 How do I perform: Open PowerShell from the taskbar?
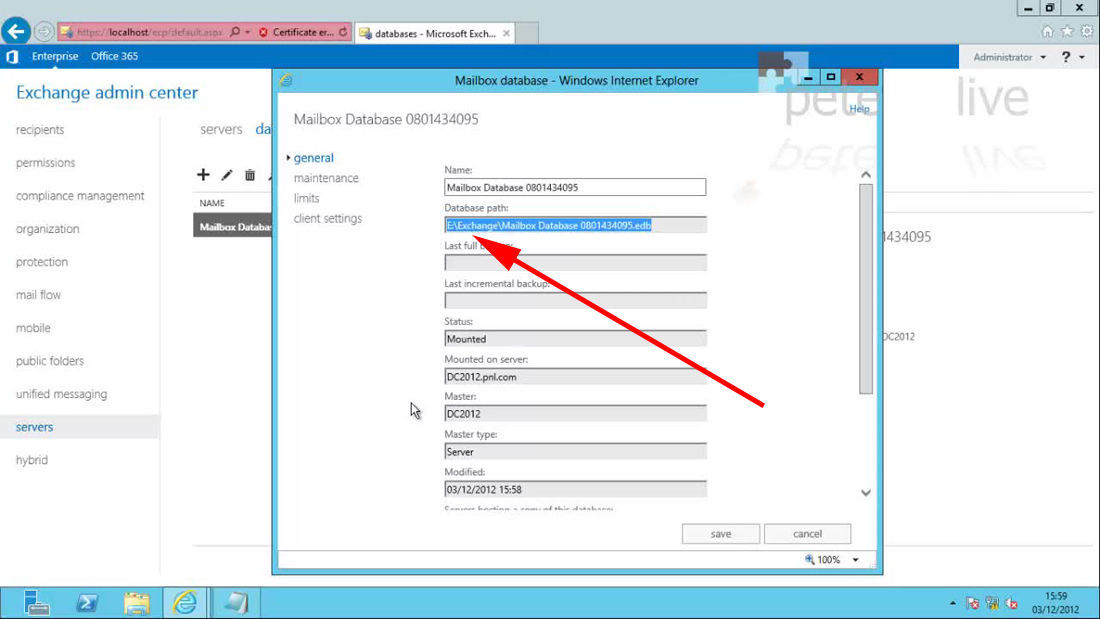point(87,603)
